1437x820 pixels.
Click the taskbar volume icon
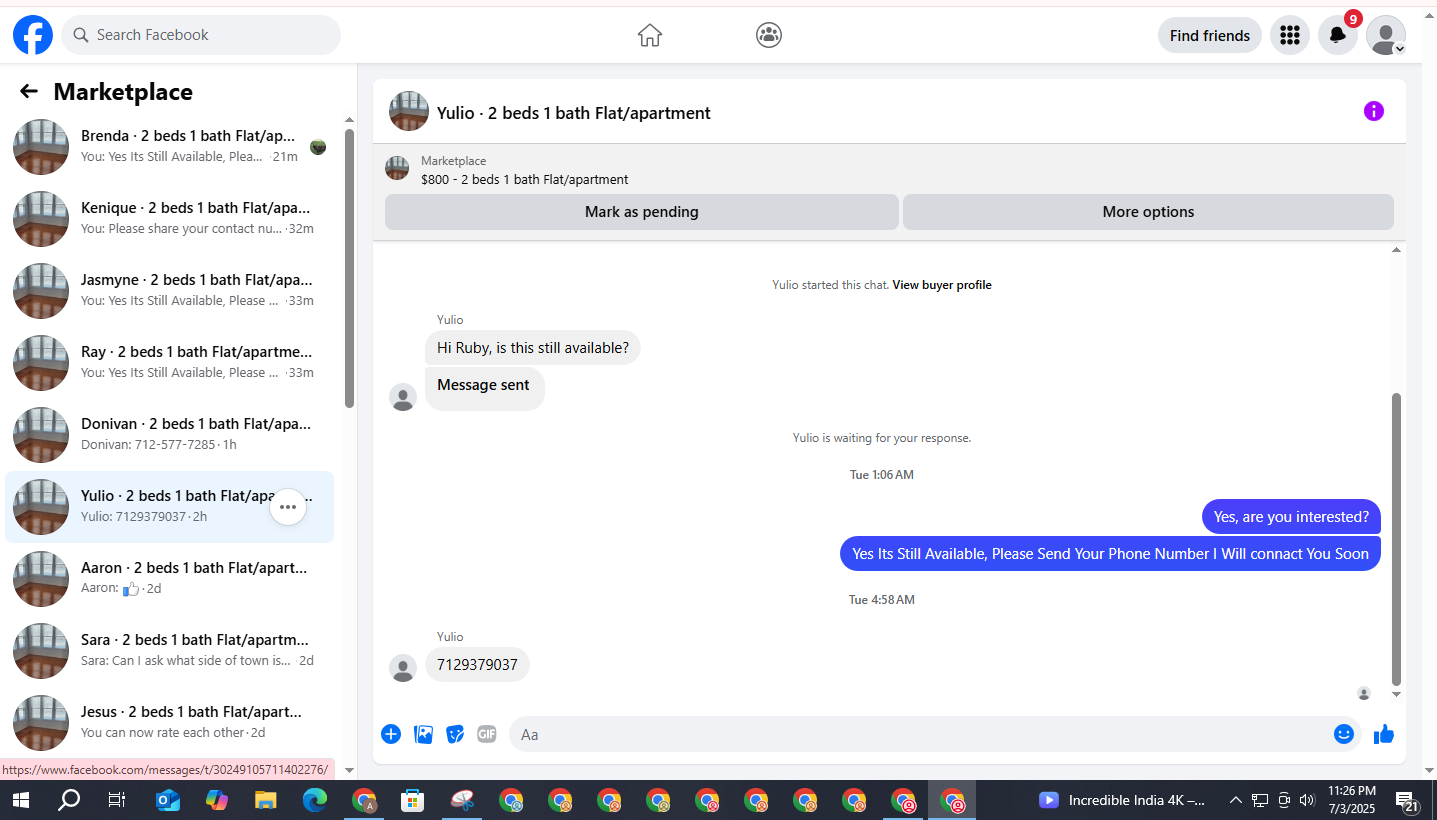point(1306,800)
